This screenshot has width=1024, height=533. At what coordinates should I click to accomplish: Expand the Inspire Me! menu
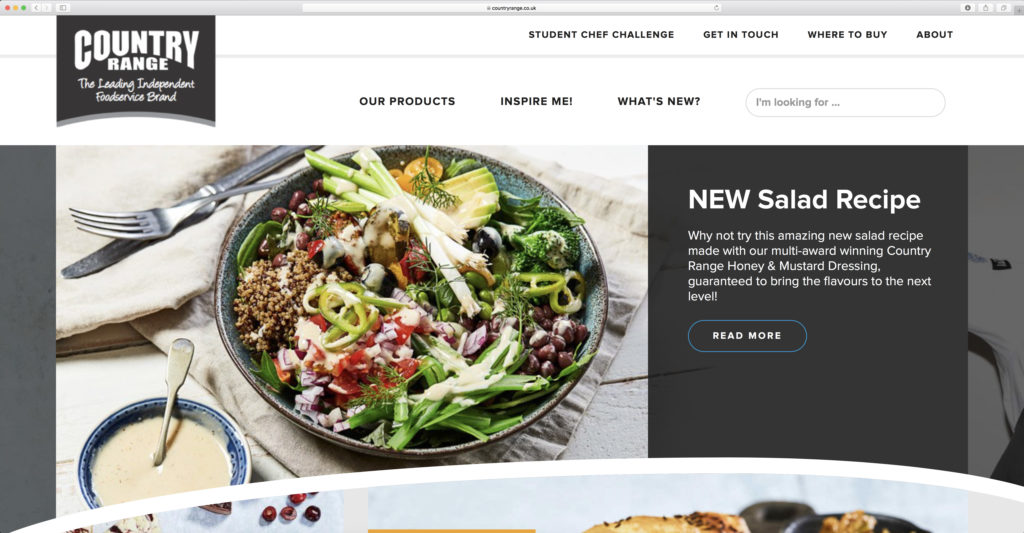536,101
